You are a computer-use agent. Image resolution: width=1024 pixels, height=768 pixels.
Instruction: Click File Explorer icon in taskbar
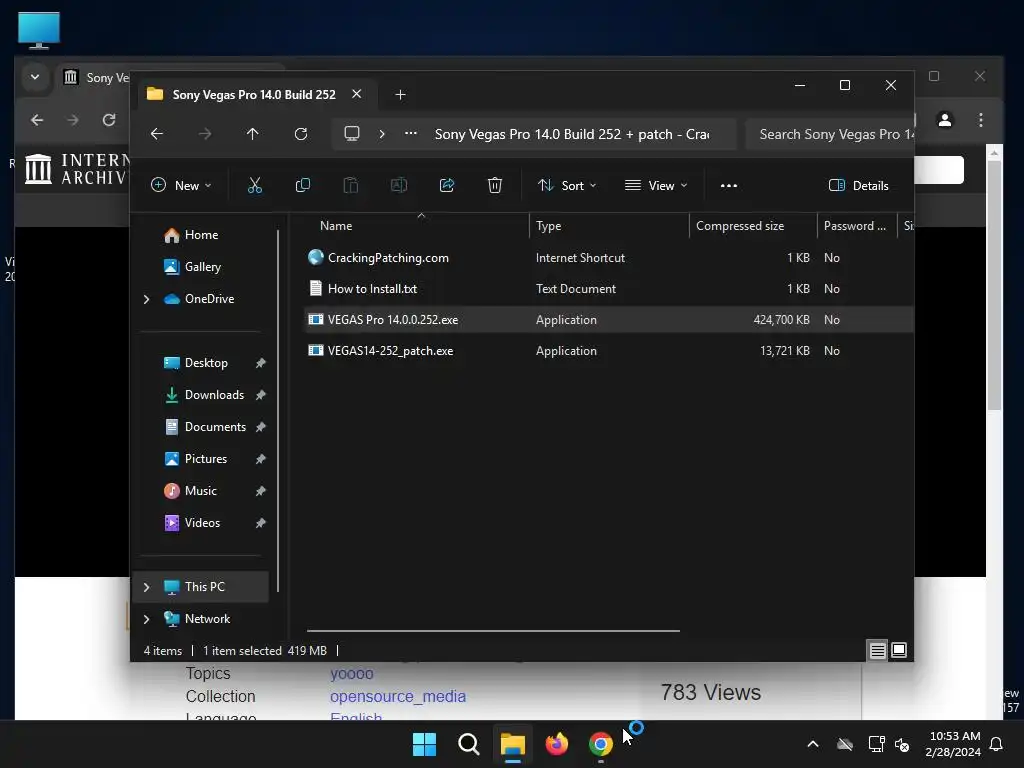[x=513, y=744]
